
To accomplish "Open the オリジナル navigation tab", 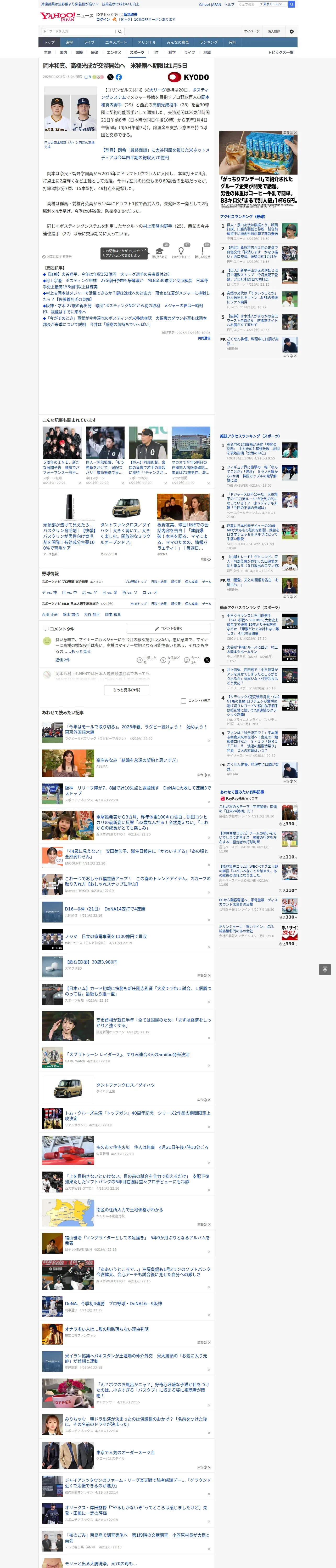I will (x=147, y=43).
